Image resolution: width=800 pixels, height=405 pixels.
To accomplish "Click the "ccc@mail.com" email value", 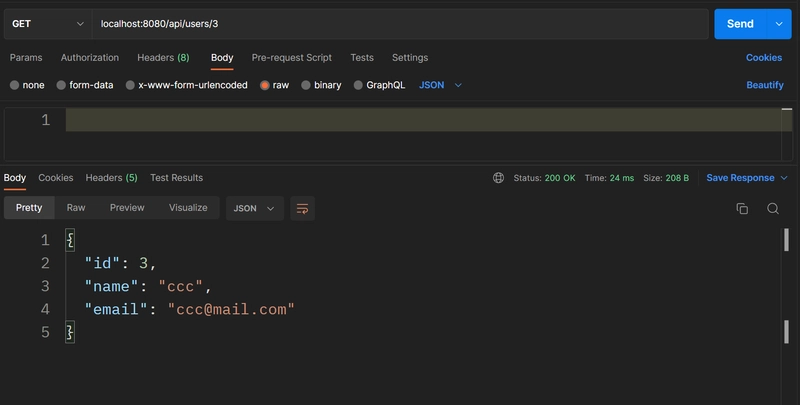I will 231,309.
